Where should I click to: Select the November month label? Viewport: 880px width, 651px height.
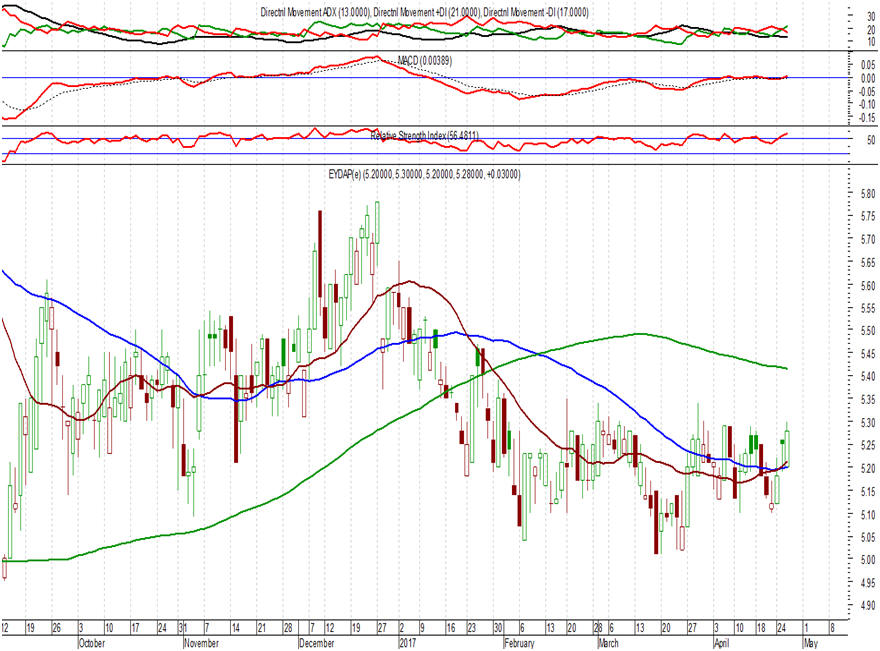point(201,643)
